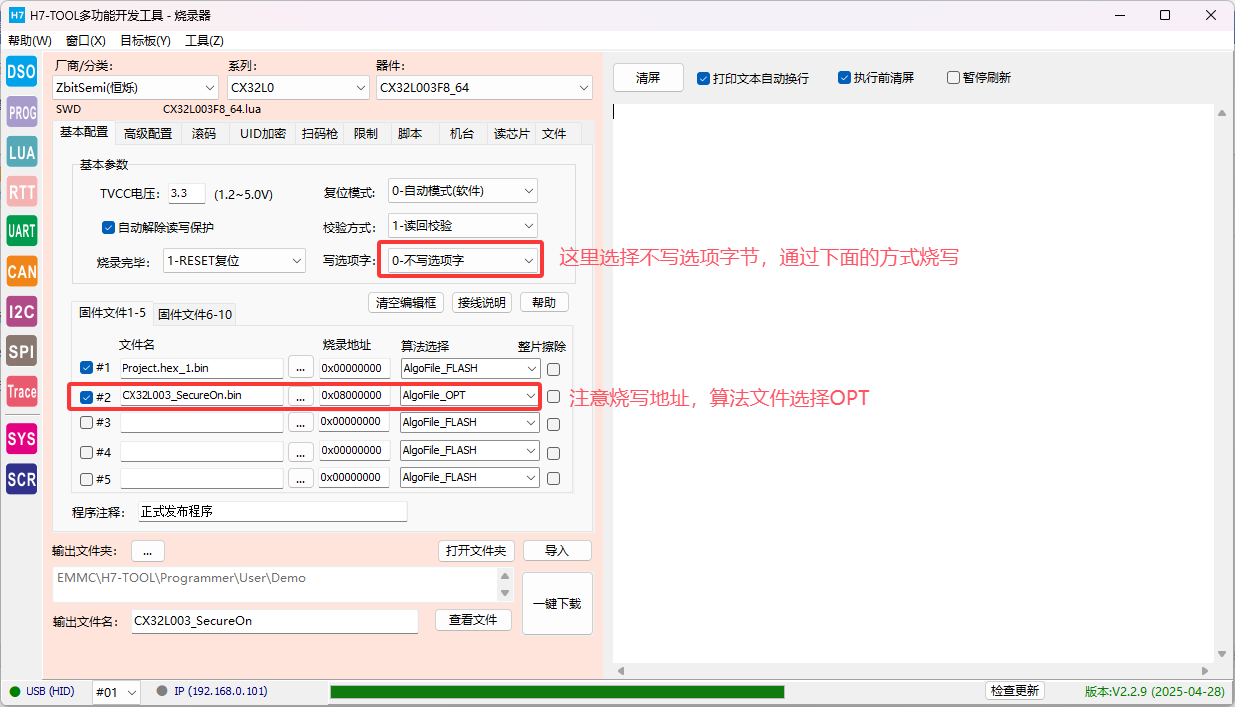Screen dimensions: 1235x707
Task: Click 接线说明 button
Action: click(x=482, y=302)
